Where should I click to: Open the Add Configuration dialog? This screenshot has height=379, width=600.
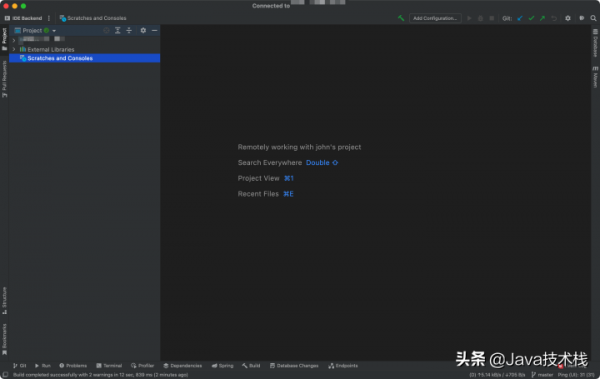tap(435, 18)
